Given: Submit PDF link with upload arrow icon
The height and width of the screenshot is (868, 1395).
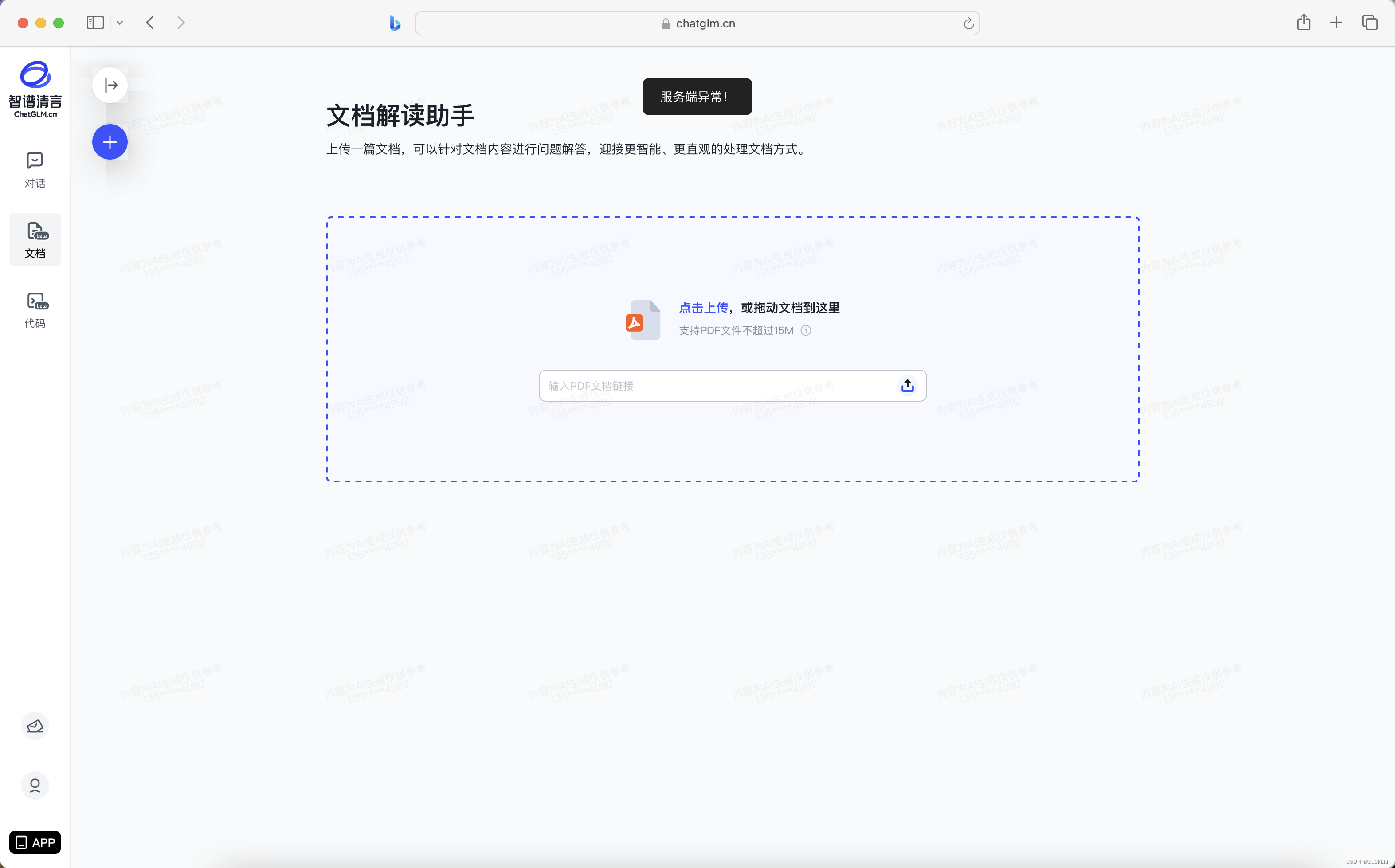Looking at the screenshot, I should pos(907,385).
